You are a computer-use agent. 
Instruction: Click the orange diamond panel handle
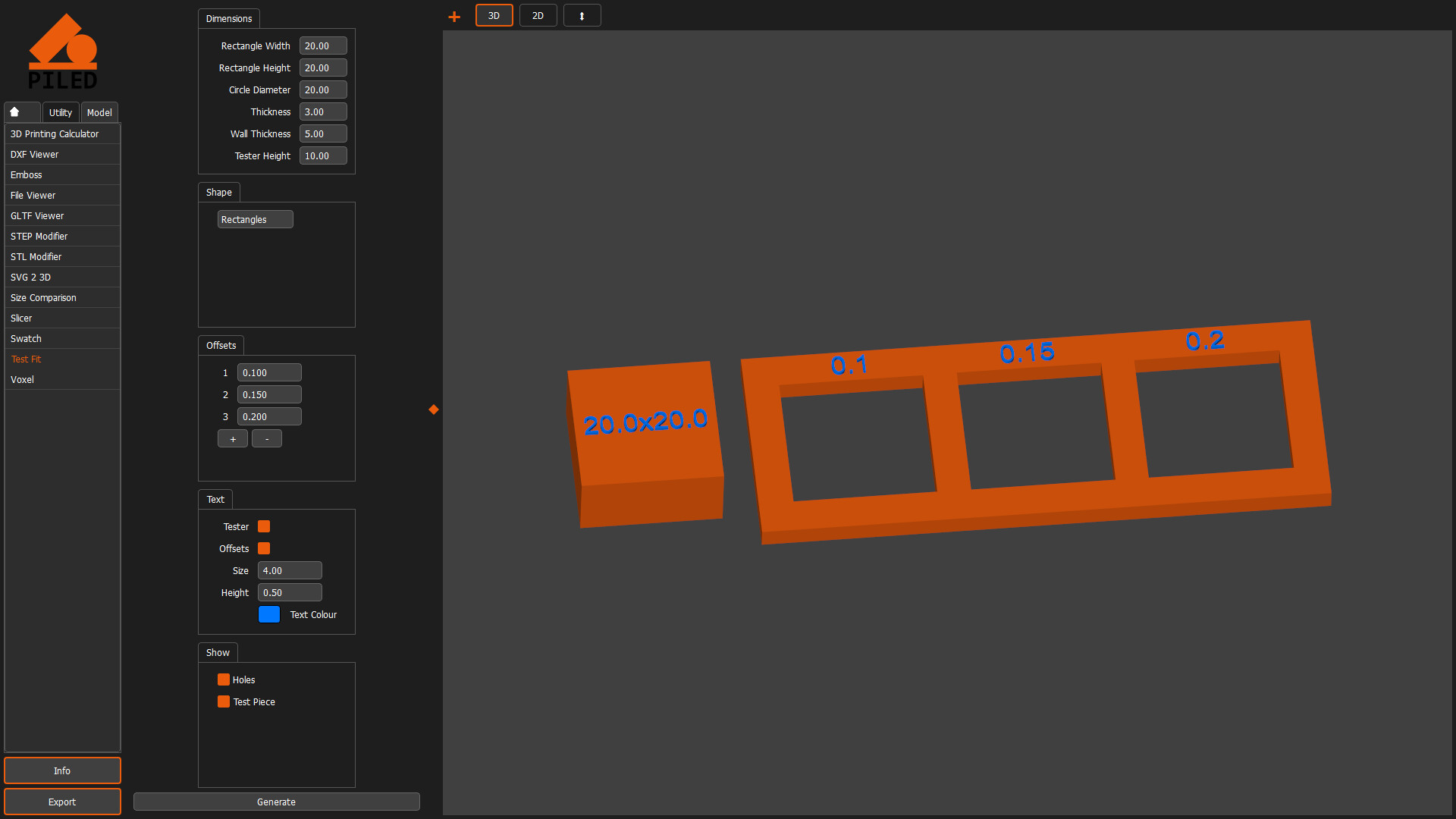433,409
